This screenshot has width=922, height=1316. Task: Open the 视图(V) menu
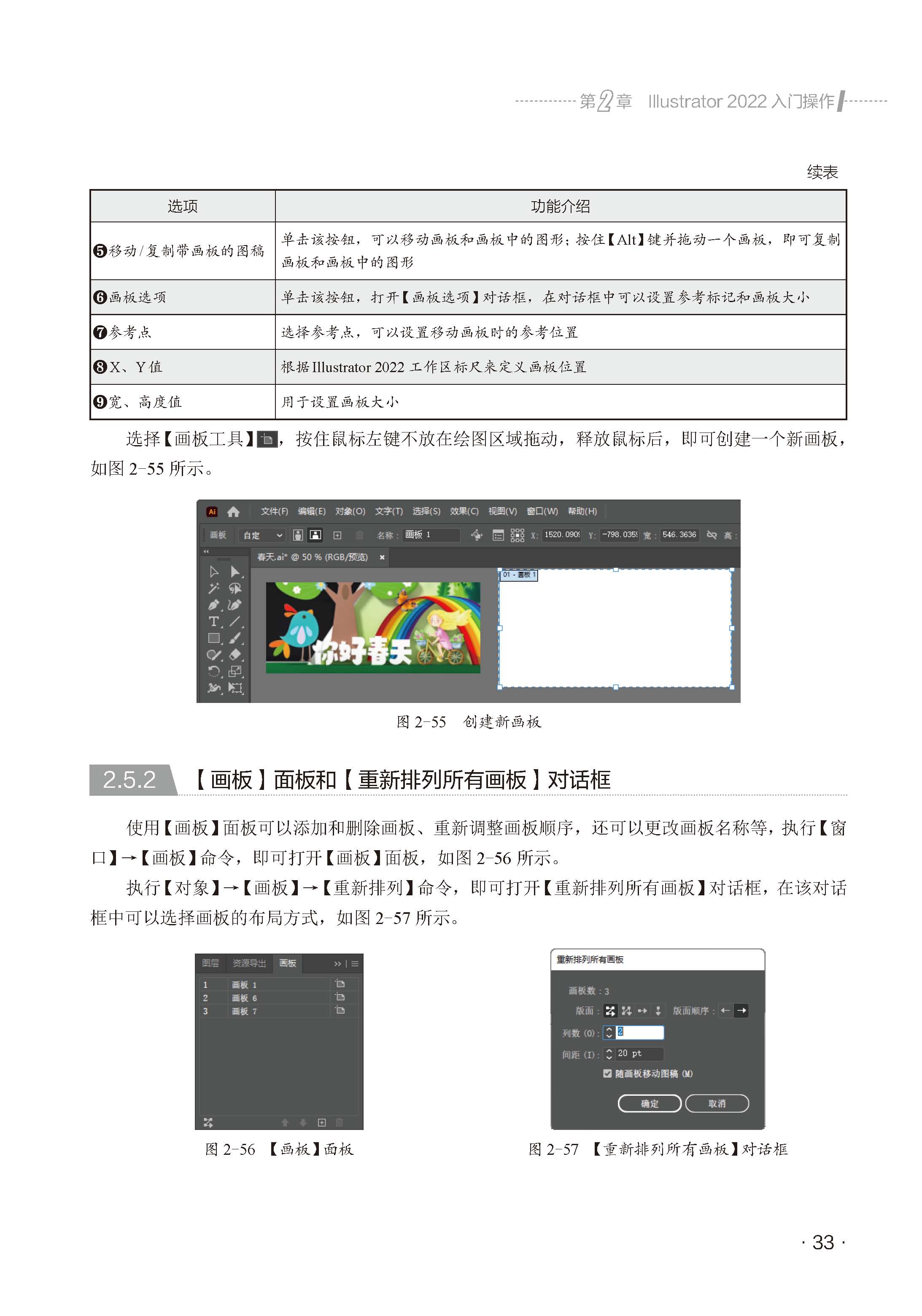pos(502,511)
